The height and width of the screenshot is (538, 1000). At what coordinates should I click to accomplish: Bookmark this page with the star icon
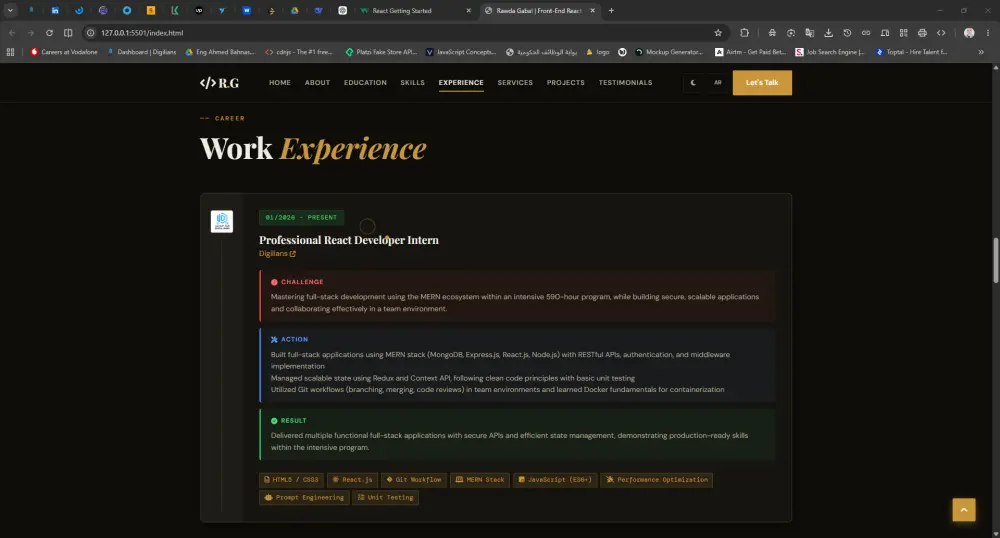718,33
